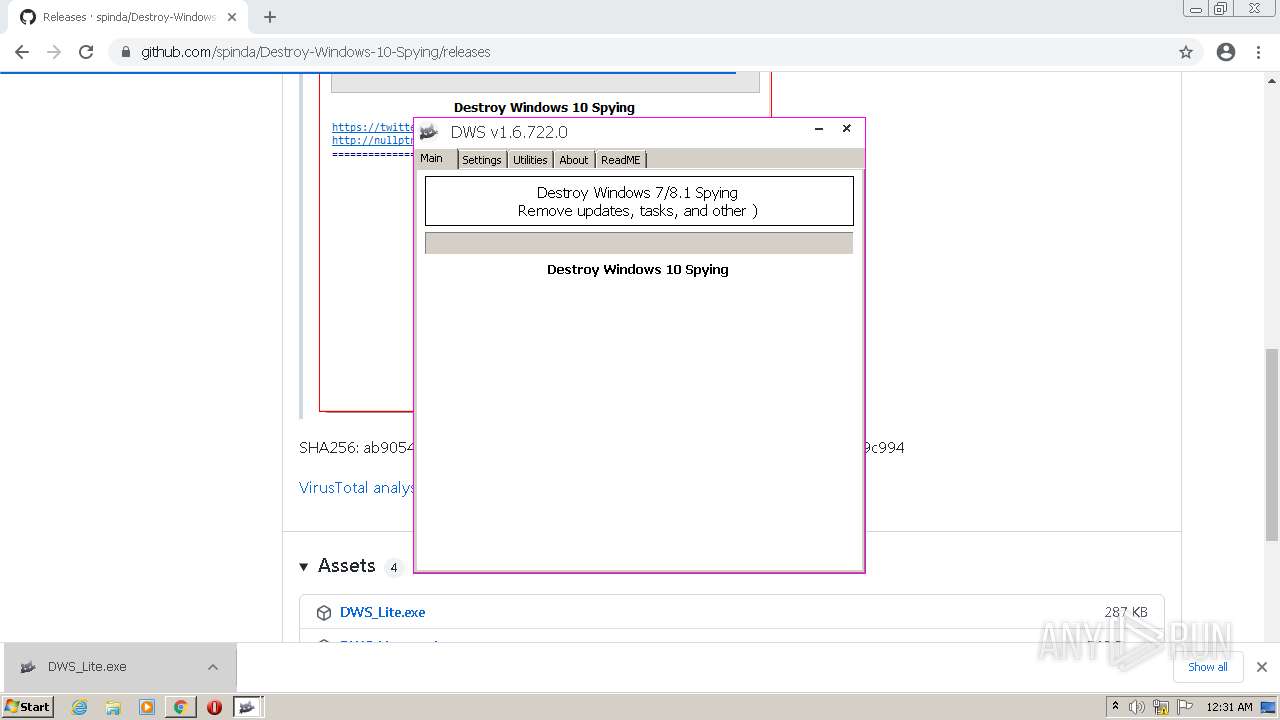Viewport: 1280px width, 720px height.
Task: Open the nullptr link in release notes
Action: tap(372, 140)
